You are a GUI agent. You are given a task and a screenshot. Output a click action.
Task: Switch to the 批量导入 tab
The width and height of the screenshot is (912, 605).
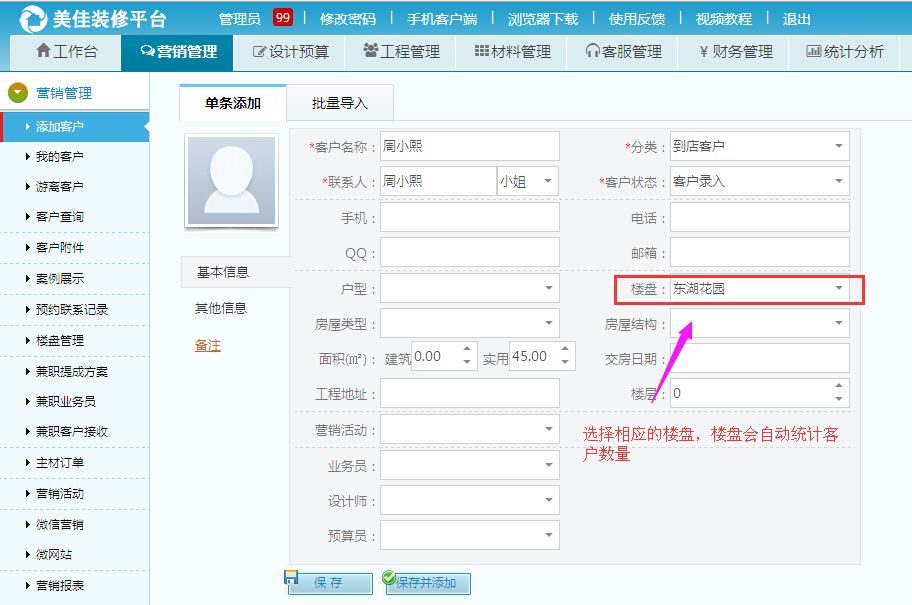coord(340,103)
